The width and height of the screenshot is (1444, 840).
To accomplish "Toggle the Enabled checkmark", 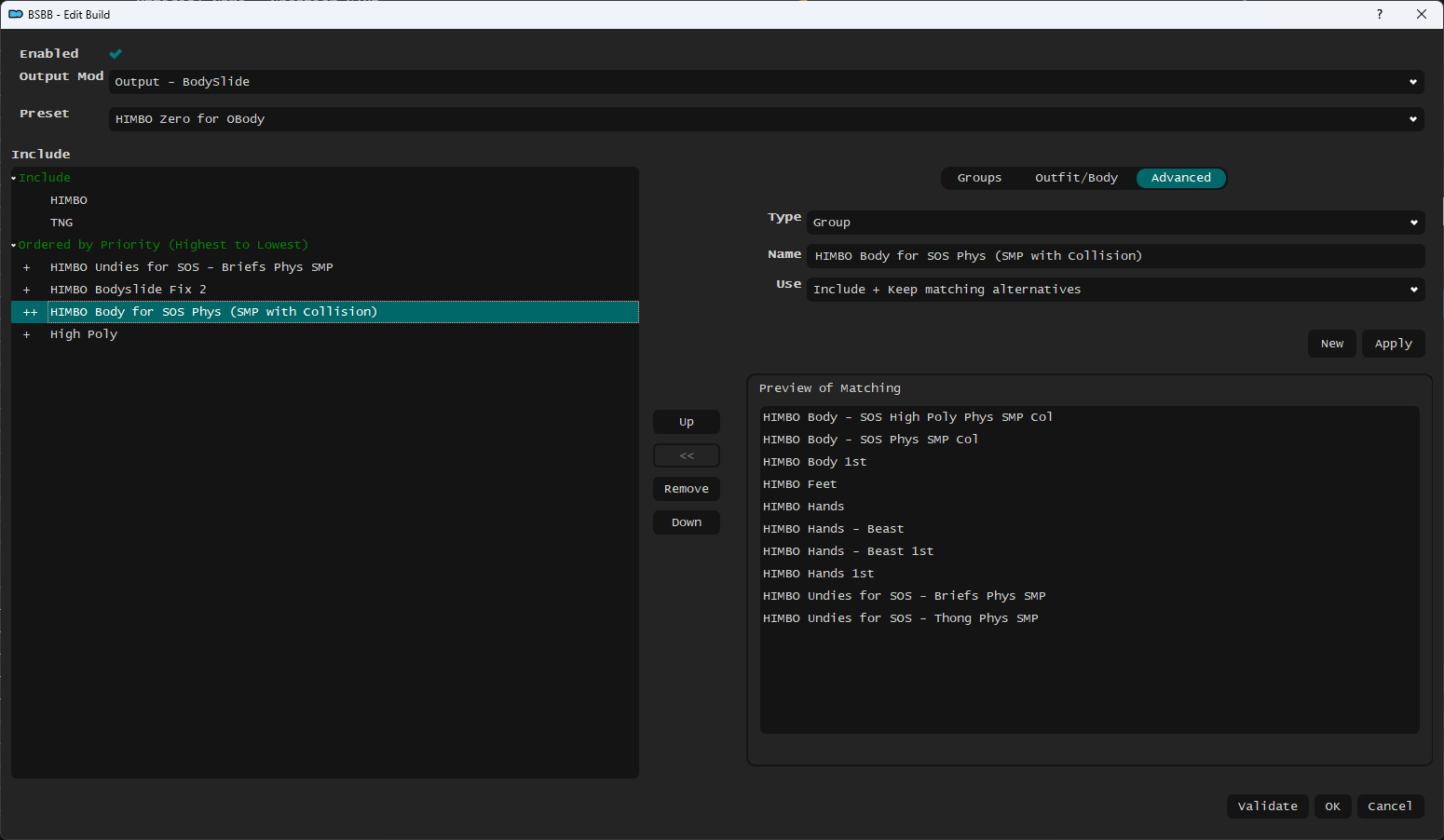I will [x=116, y=54].
